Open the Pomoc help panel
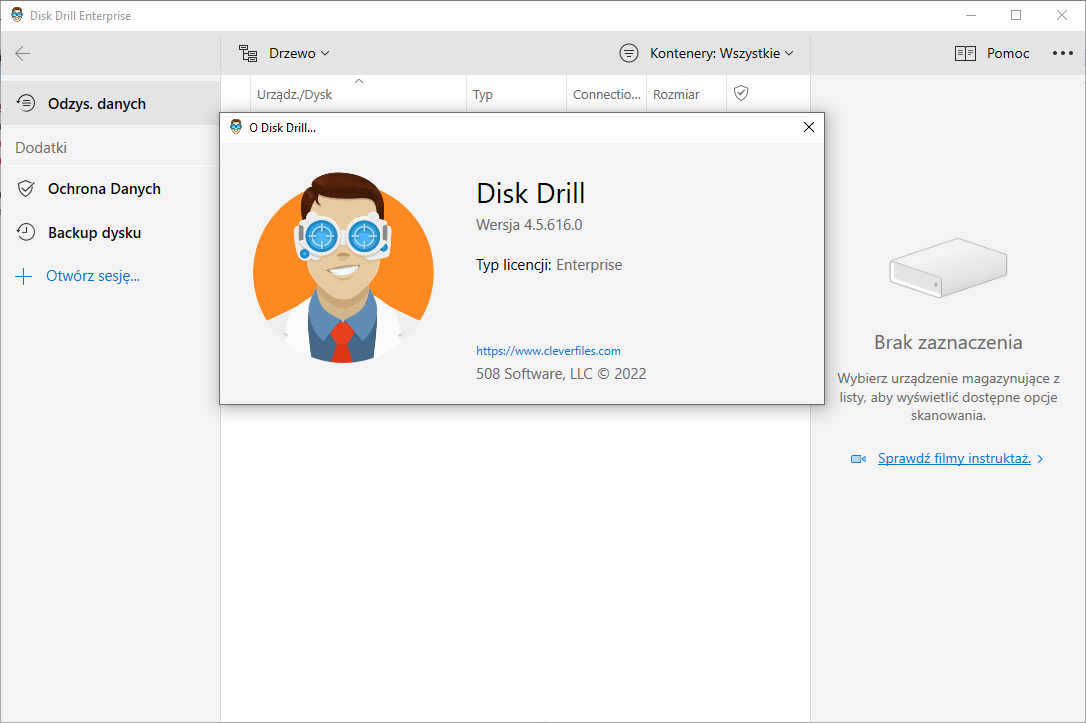Image resolution: width=1086 pixels, height=723 pixels. (1008, 53)
